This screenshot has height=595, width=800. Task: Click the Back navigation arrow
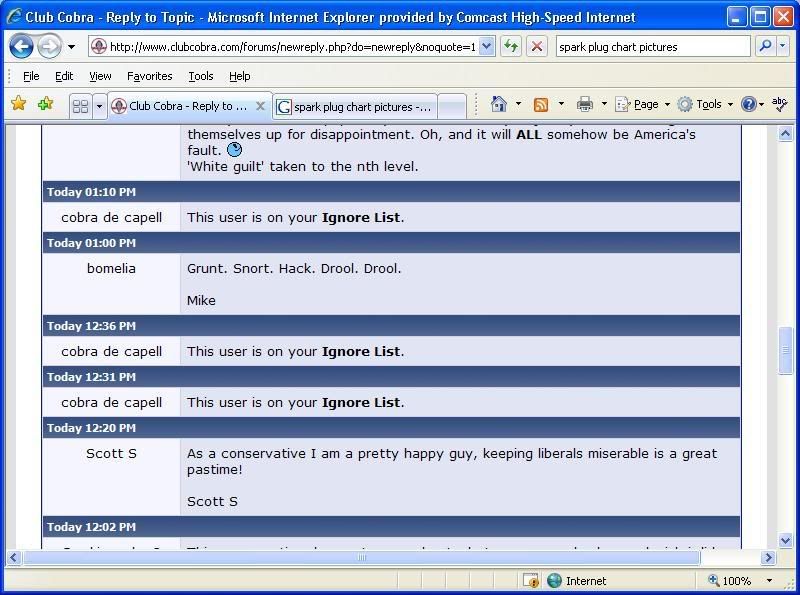click(x=21, y=46)
